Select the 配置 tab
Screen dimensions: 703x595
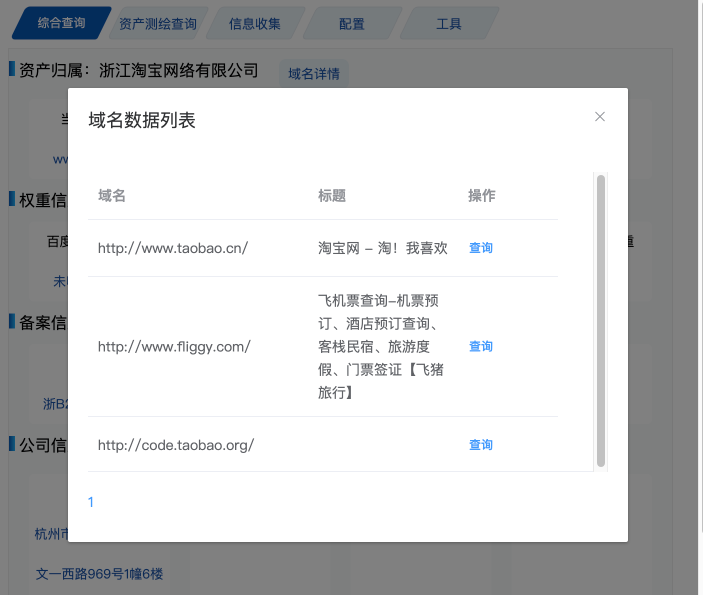pos(352,23)
